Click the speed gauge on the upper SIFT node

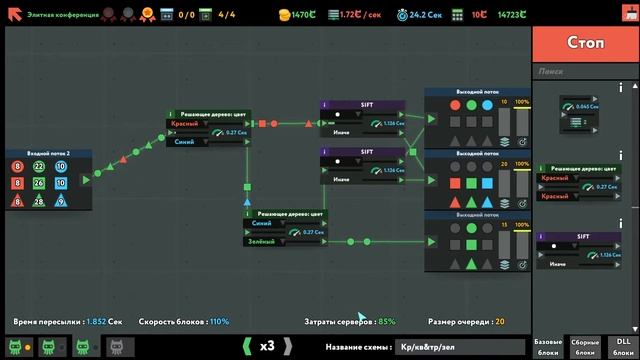376,123
